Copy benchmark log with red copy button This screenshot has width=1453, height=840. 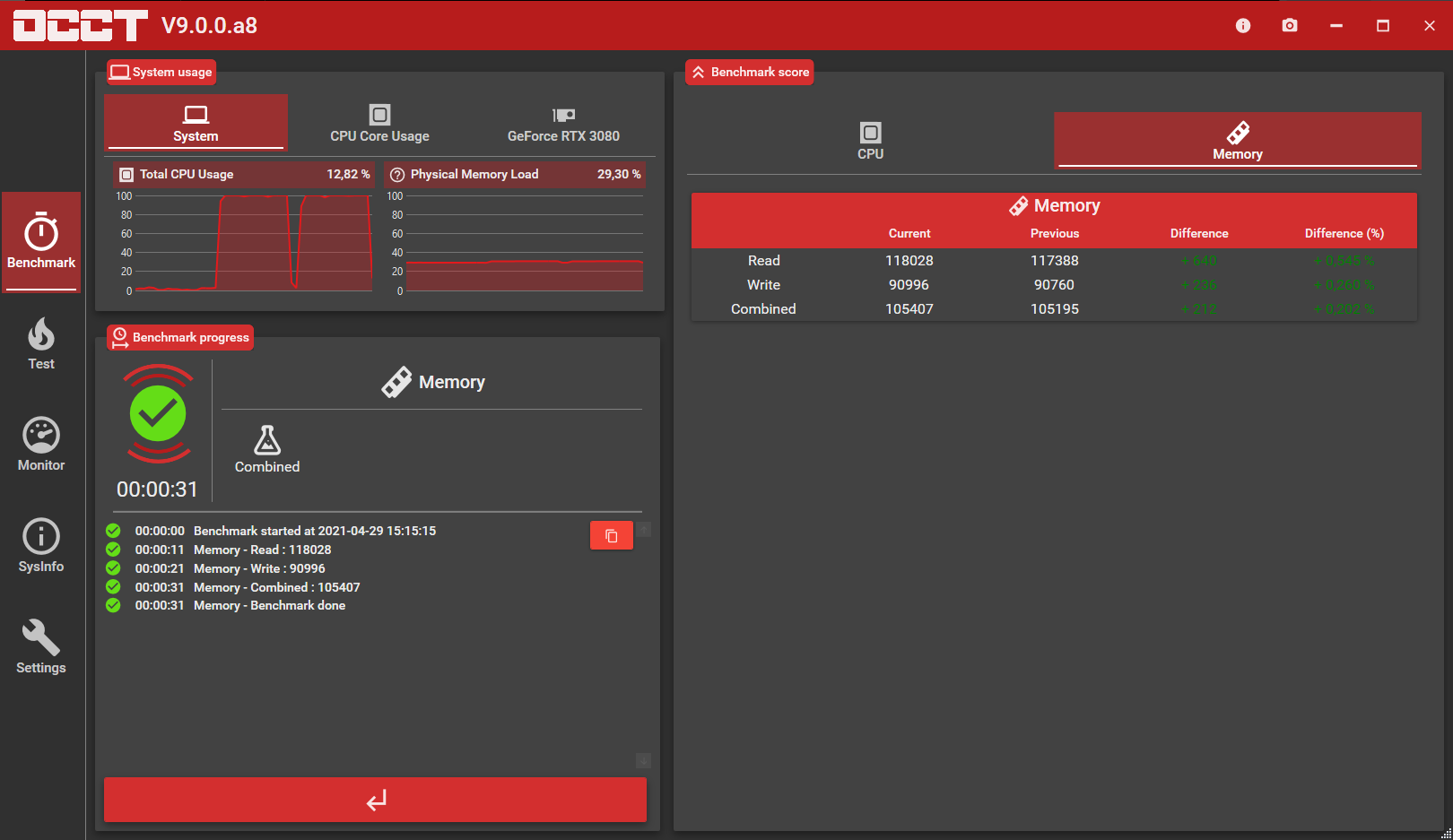pos(612,535)
